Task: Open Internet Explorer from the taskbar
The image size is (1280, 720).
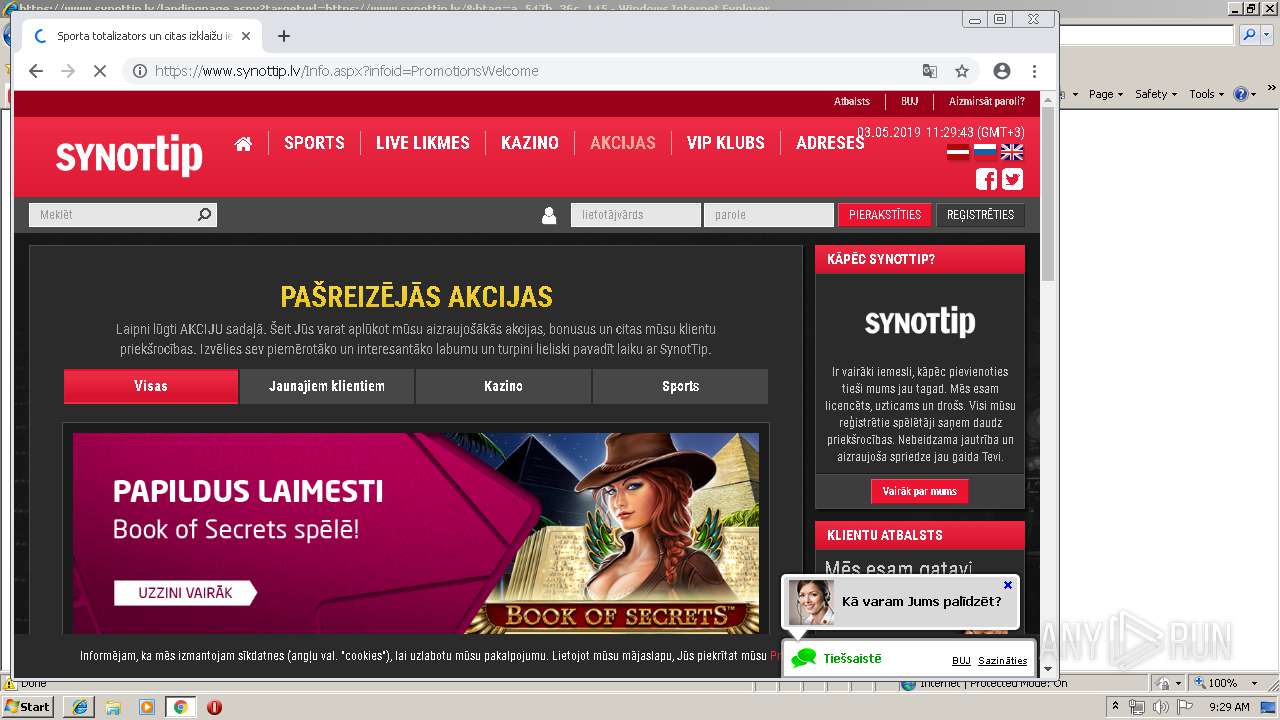Action: click(x=79, y=707)
